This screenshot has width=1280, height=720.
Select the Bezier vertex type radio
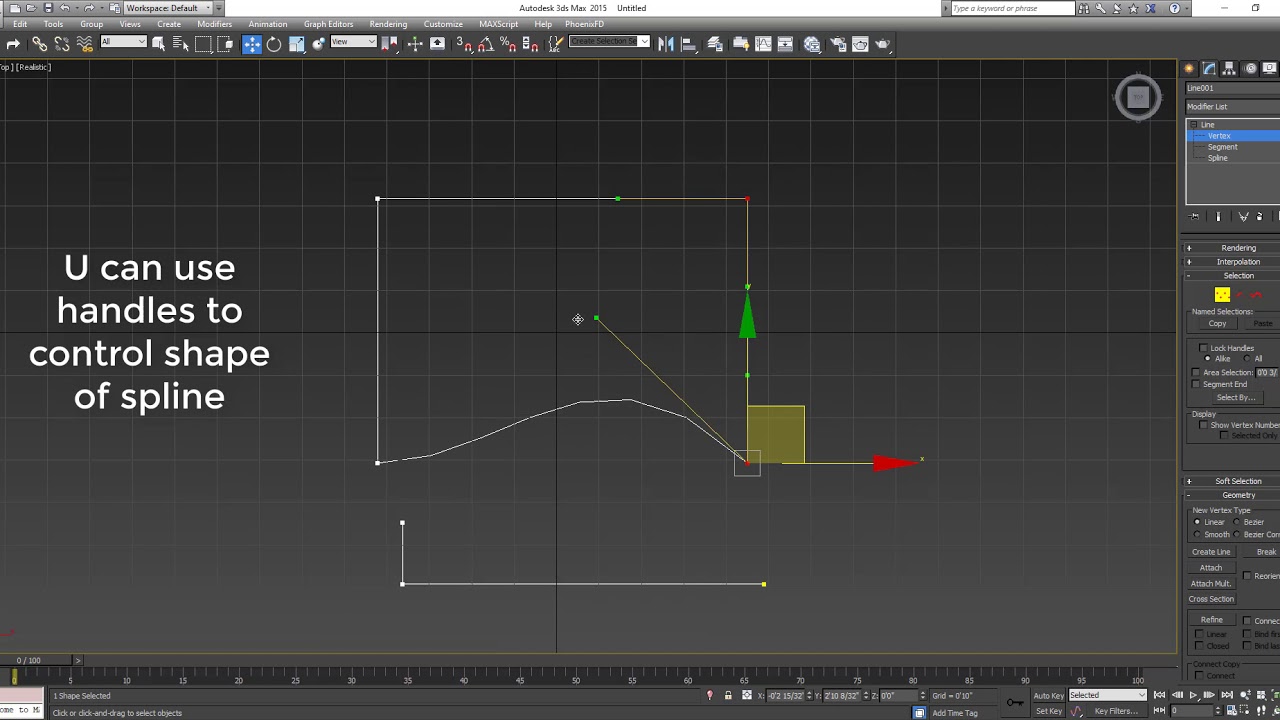(1237, 522)
